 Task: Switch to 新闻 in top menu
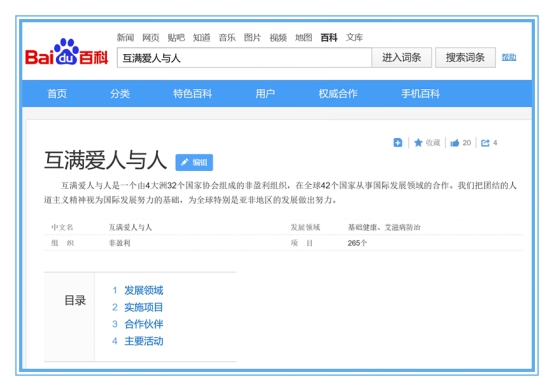point(125,37)
